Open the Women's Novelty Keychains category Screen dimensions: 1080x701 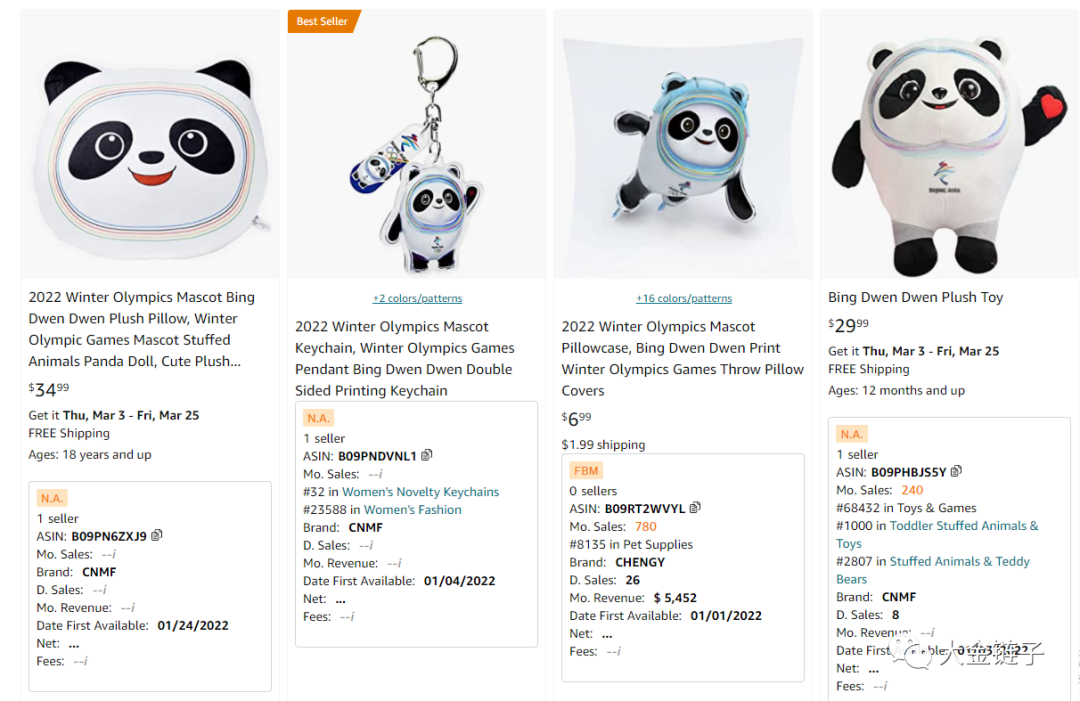pyautogui.click(x=420, y=492)
